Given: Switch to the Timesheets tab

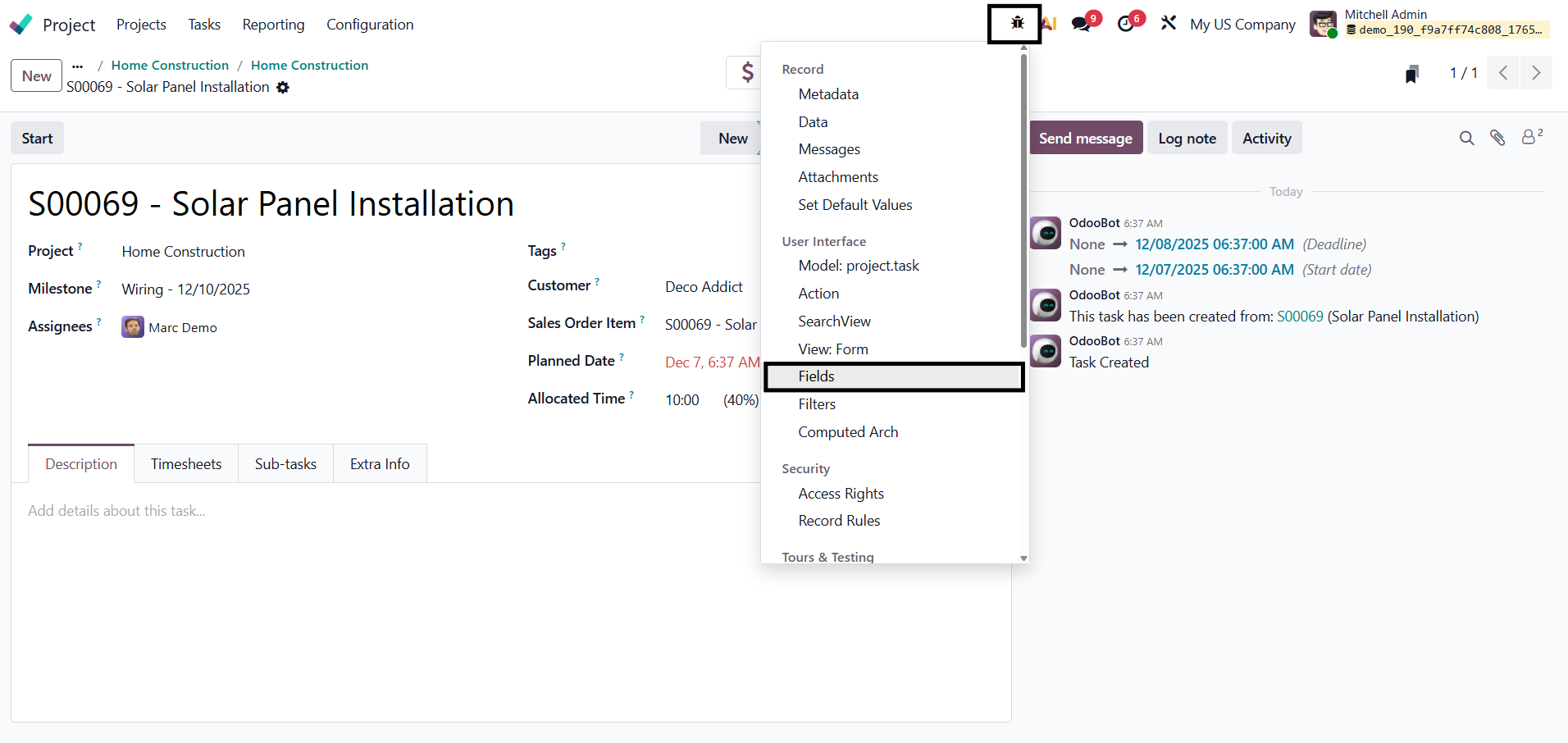Looking at the screenshot, I should tap(186, 464).
